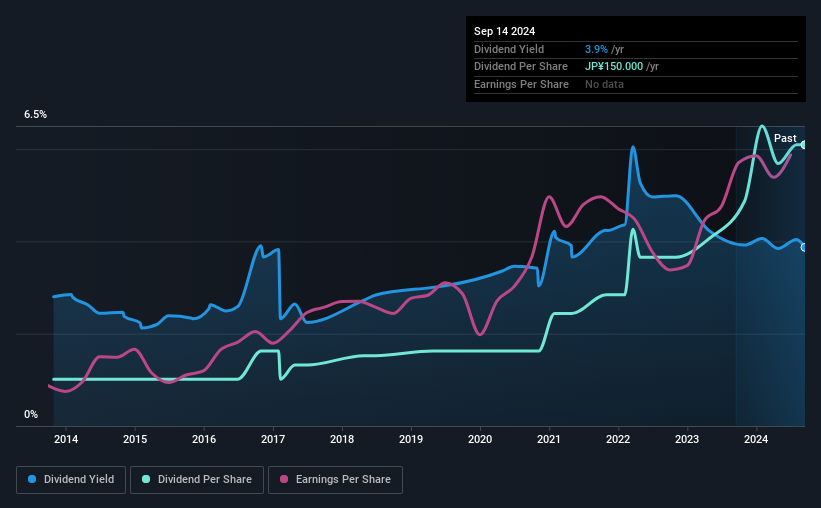Toggle the Dividend Per Share legend button
This screenshot has width=821, height=508.
click(197, 480)
